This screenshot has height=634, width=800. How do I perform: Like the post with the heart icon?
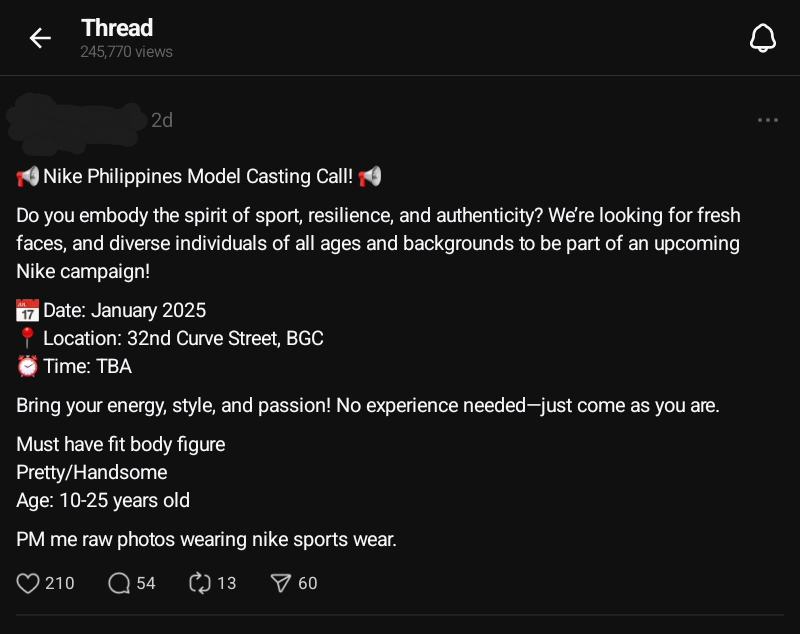(x=29, y=582)
